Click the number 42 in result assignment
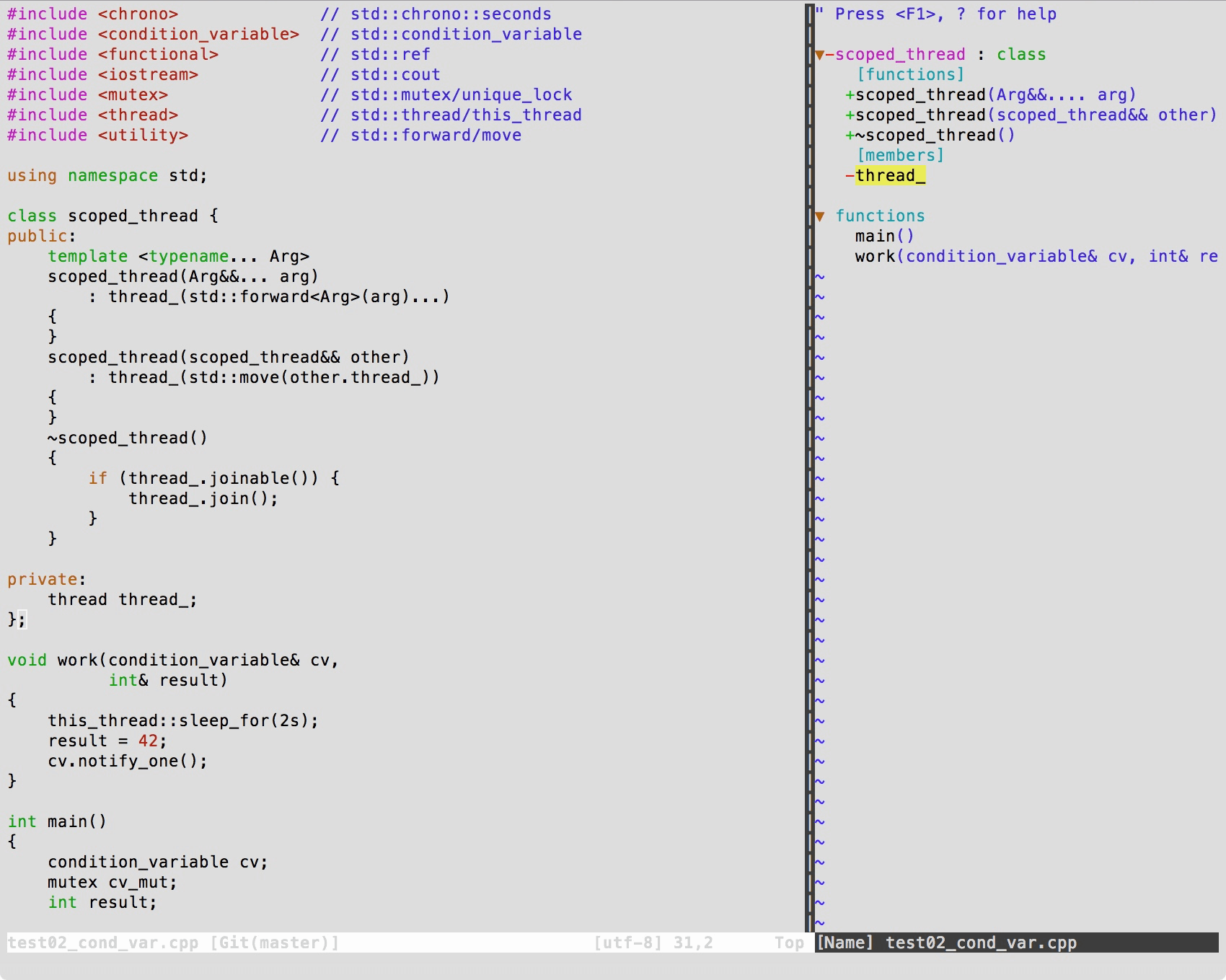This screenshot has width=1226, height=980. pos(148,741)
